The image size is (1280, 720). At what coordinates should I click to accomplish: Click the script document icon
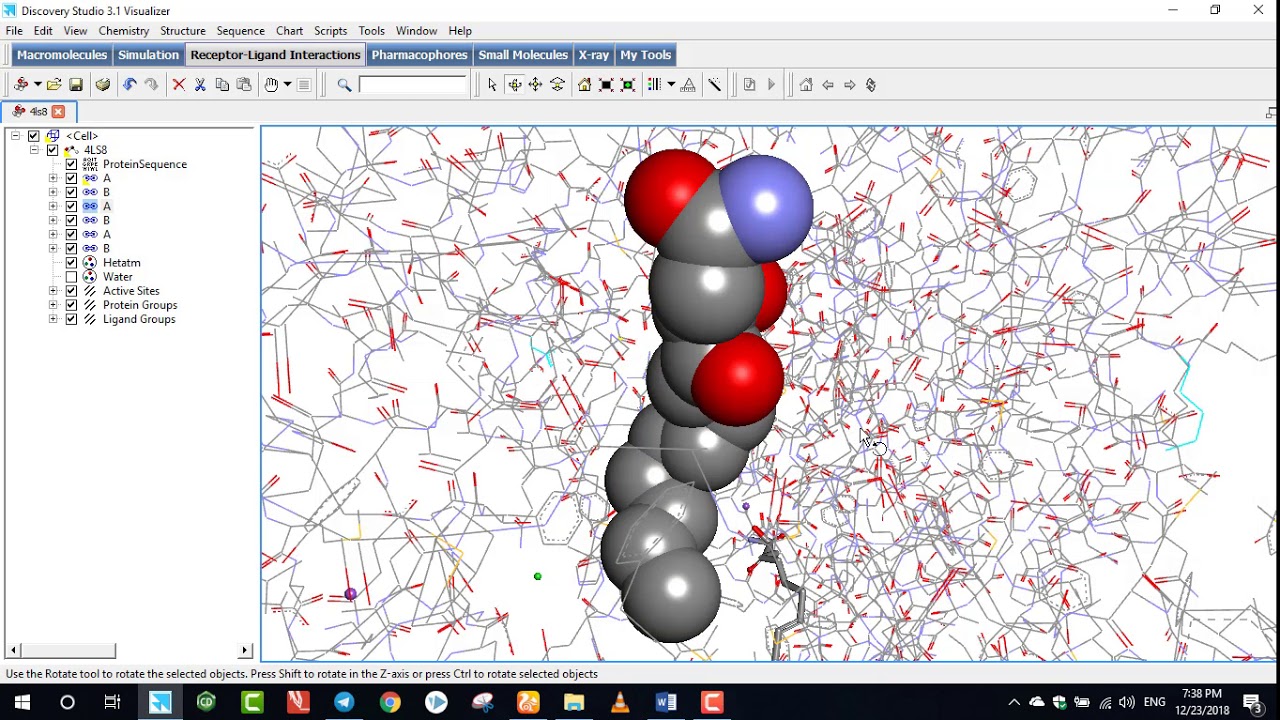[x=749, y=85]
